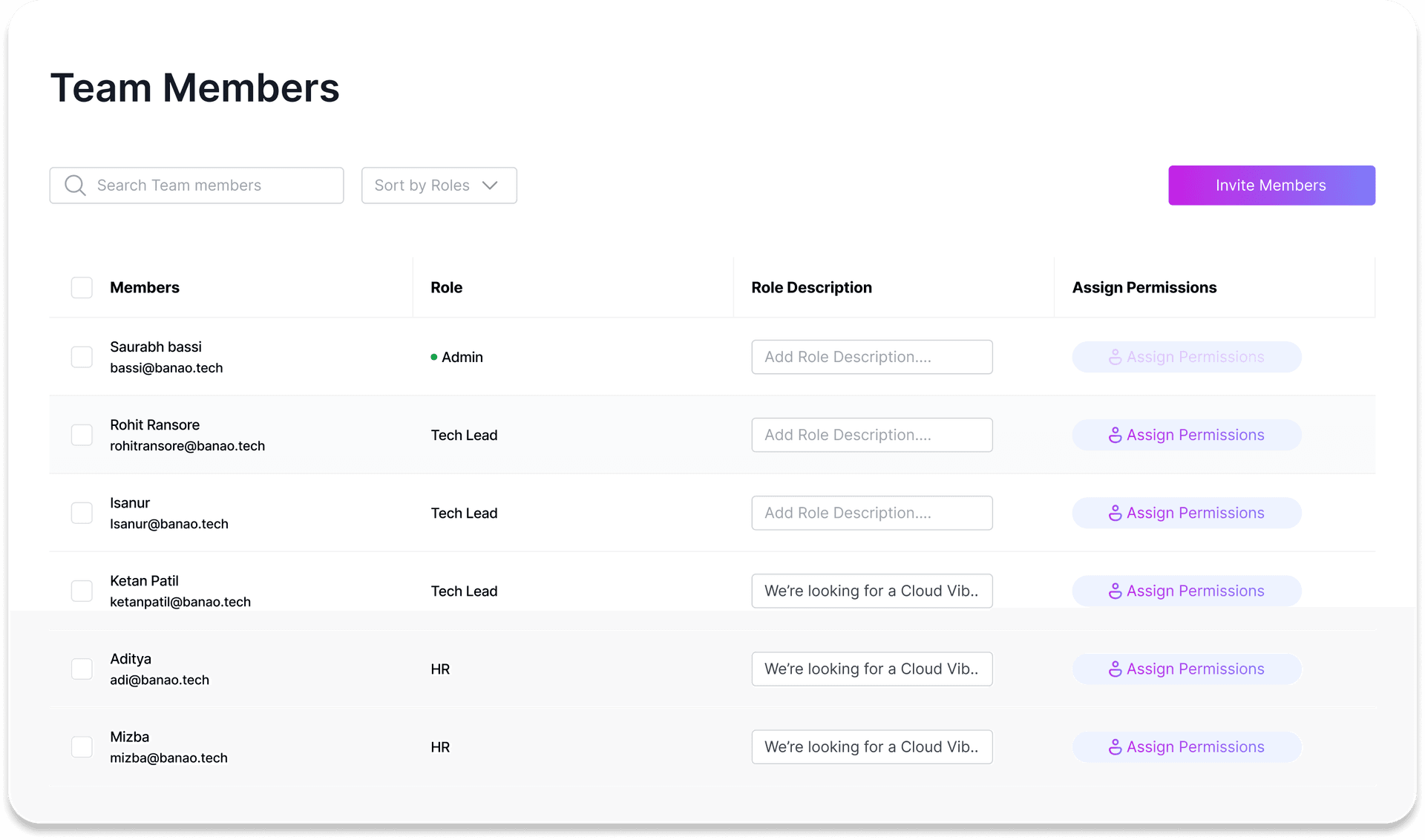Screen dimensions: 1425x840
Task: Select the header checkbox to select all members
Action: [x=82, y=287]
